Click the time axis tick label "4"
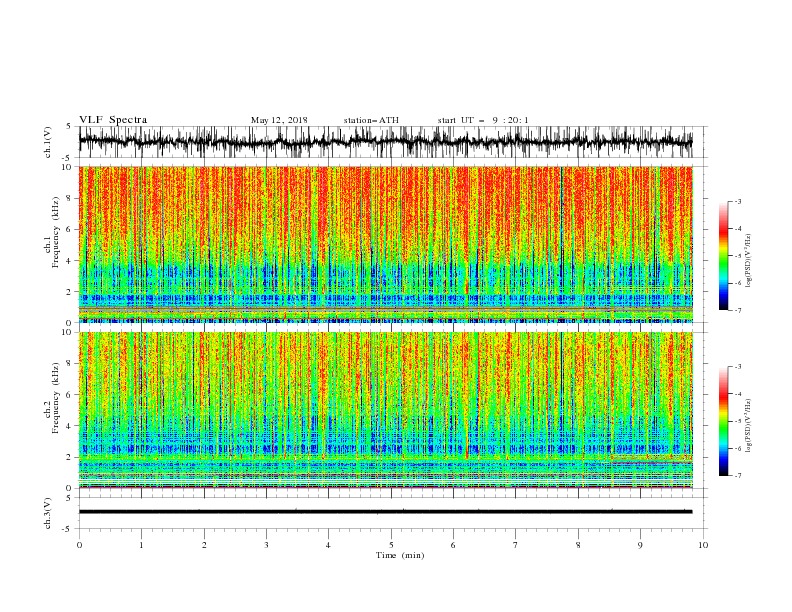This screenshot has height=612, width=792. pos(328,545)
